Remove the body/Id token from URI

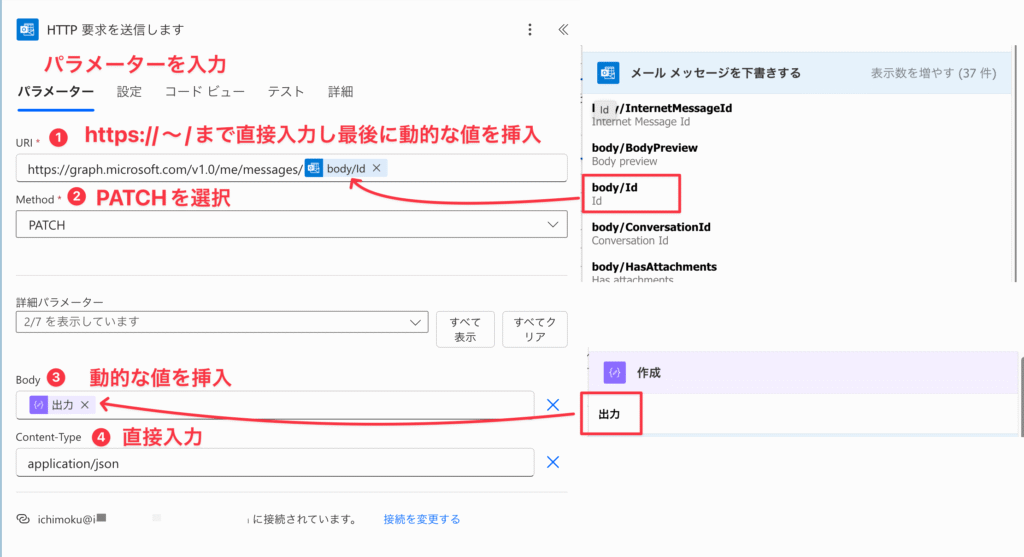[376, 168]
